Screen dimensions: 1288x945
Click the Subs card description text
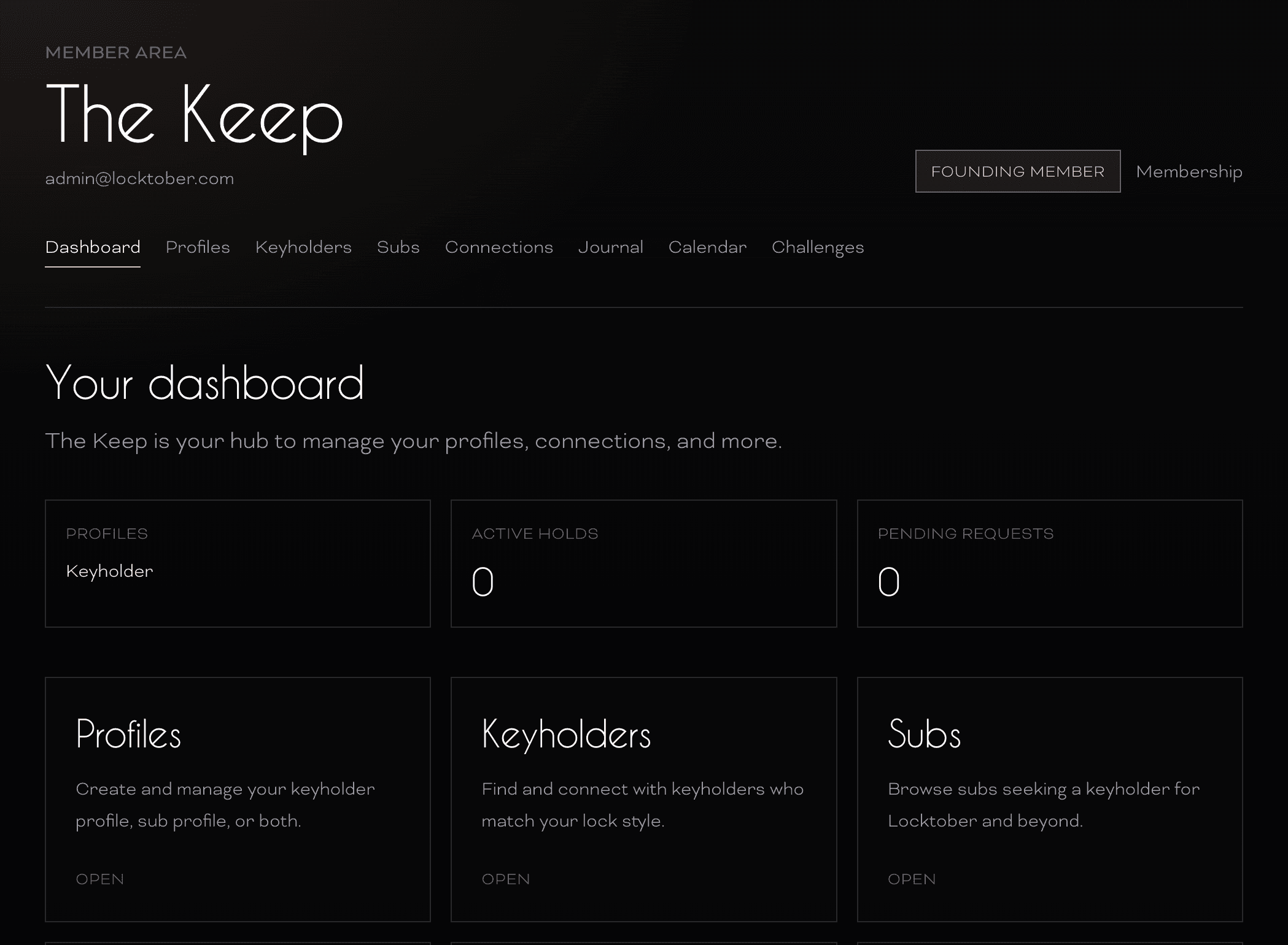click(1044, 805)
